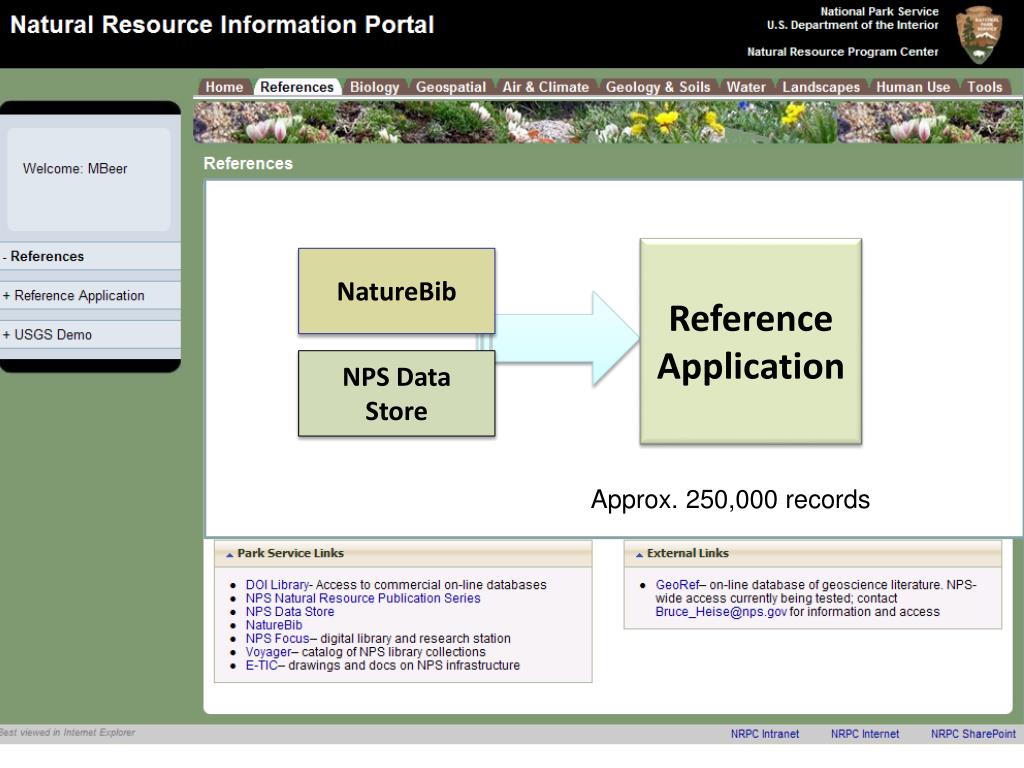Open the Landscapes tab
This screenshot has height=768, width=1024.
[x=821, y=87]
